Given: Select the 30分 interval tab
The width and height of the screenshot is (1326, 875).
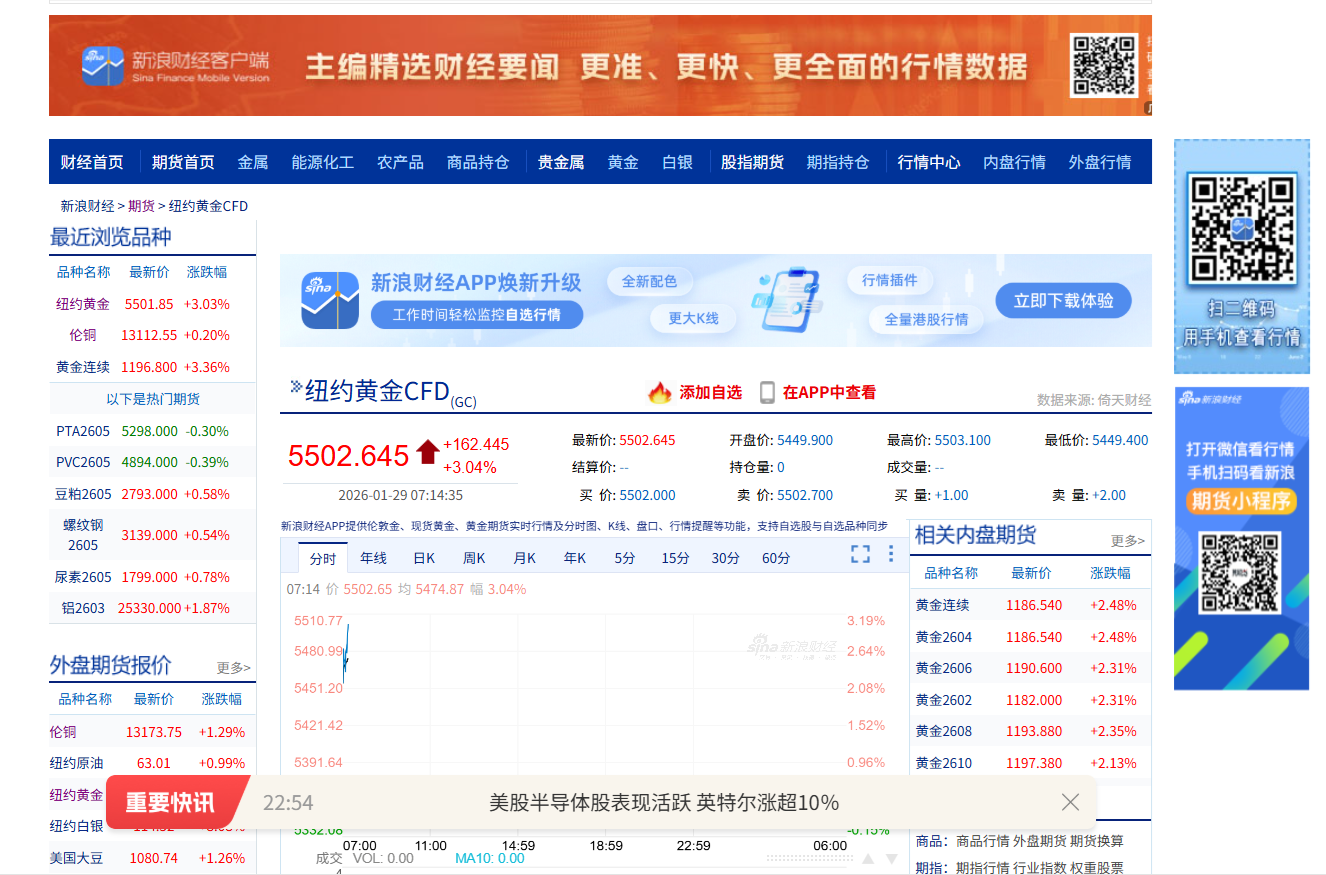Looking at the screenshot, I should click(x=726, y=558).
